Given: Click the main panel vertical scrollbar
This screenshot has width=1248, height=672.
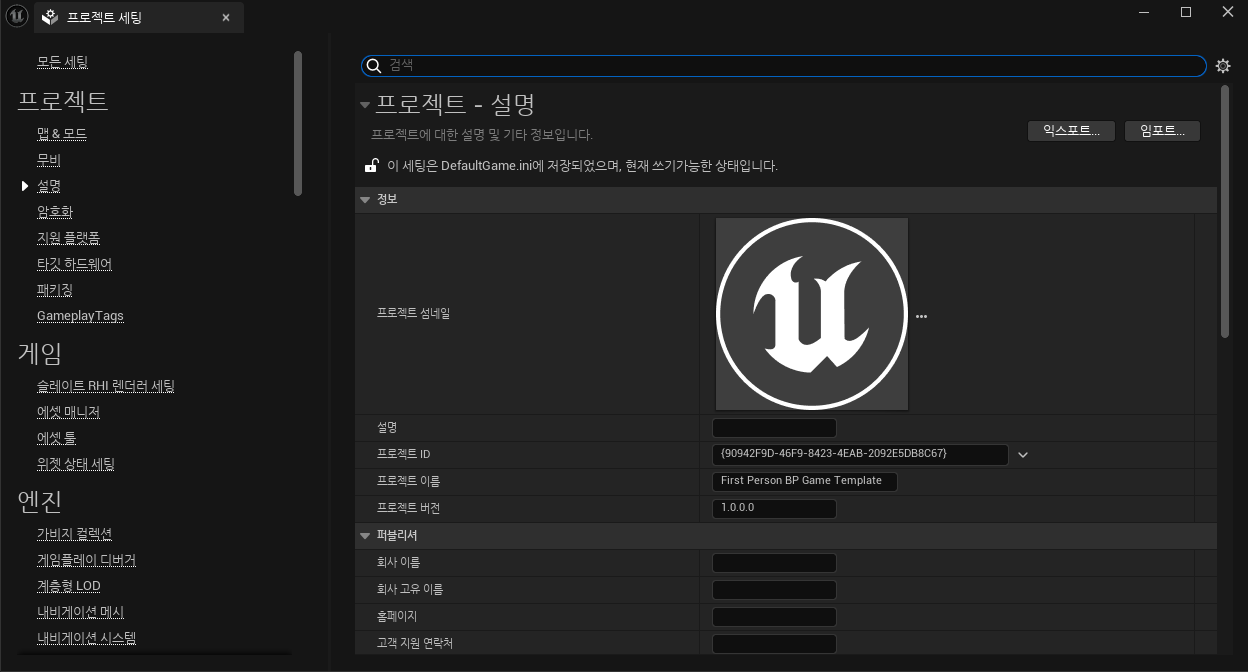Looking at the screenshot, I should [1225, 212].
